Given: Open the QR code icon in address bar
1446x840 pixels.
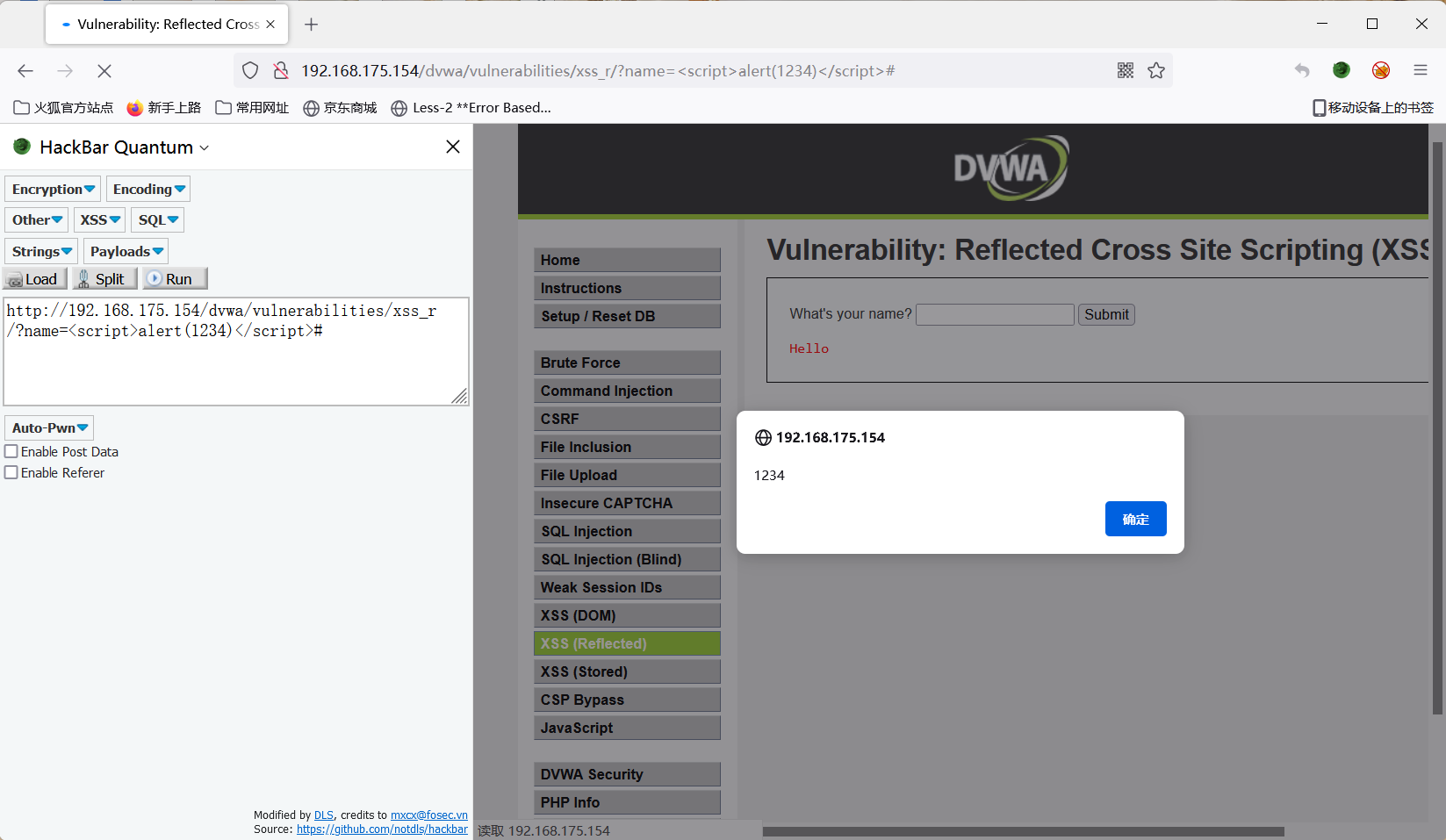Looking at the screenshot, I should click(x=1126, y=70).
